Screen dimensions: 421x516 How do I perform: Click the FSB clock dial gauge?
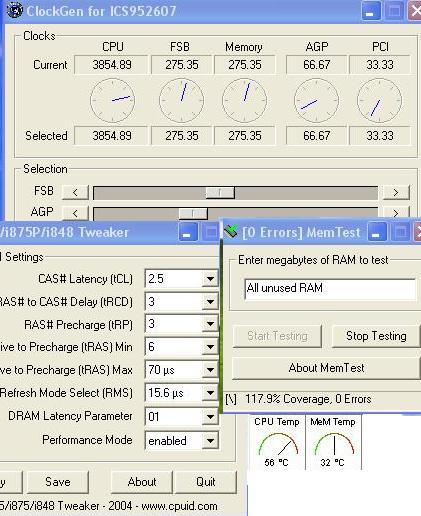182,100
